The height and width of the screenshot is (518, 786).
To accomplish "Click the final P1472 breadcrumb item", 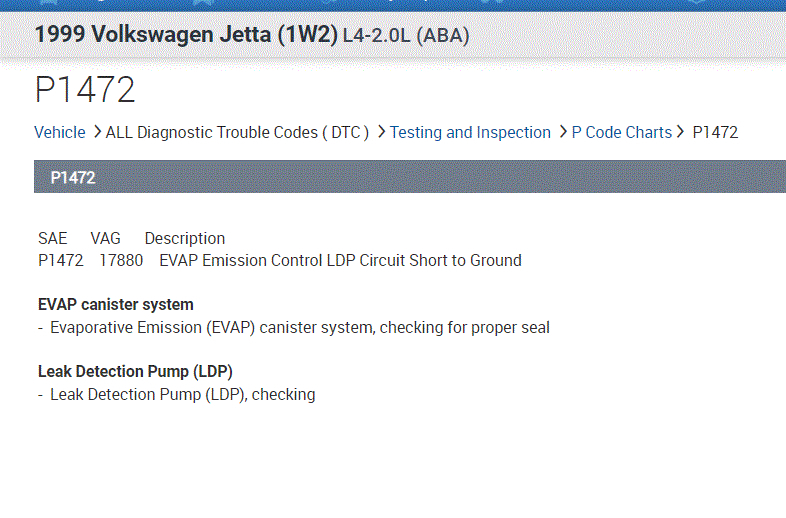I will click(x=715, y=132).
